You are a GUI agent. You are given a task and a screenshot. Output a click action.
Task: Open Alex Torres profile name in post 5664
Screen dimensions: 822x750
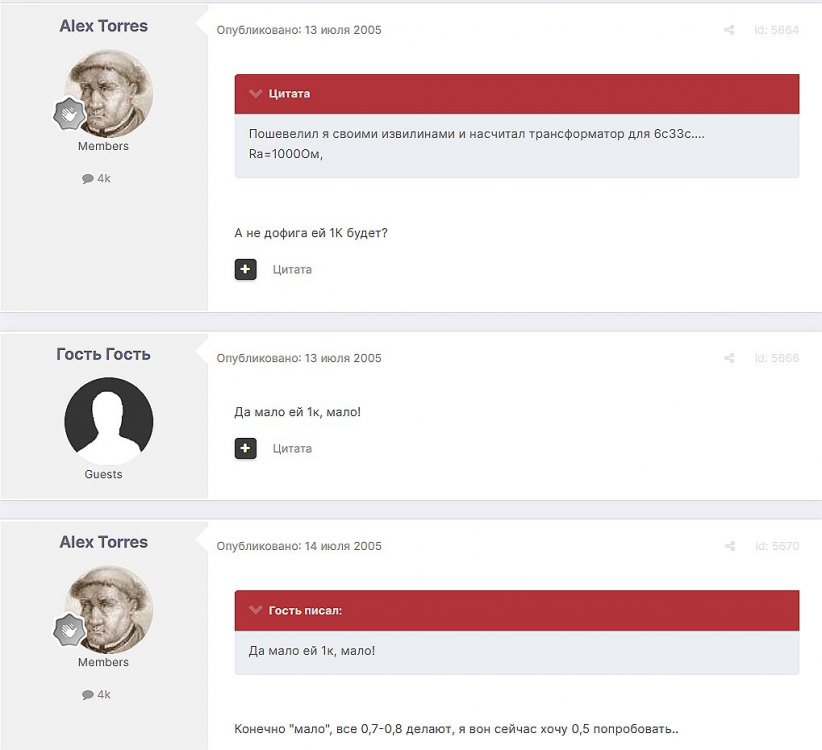pos(103,26)
